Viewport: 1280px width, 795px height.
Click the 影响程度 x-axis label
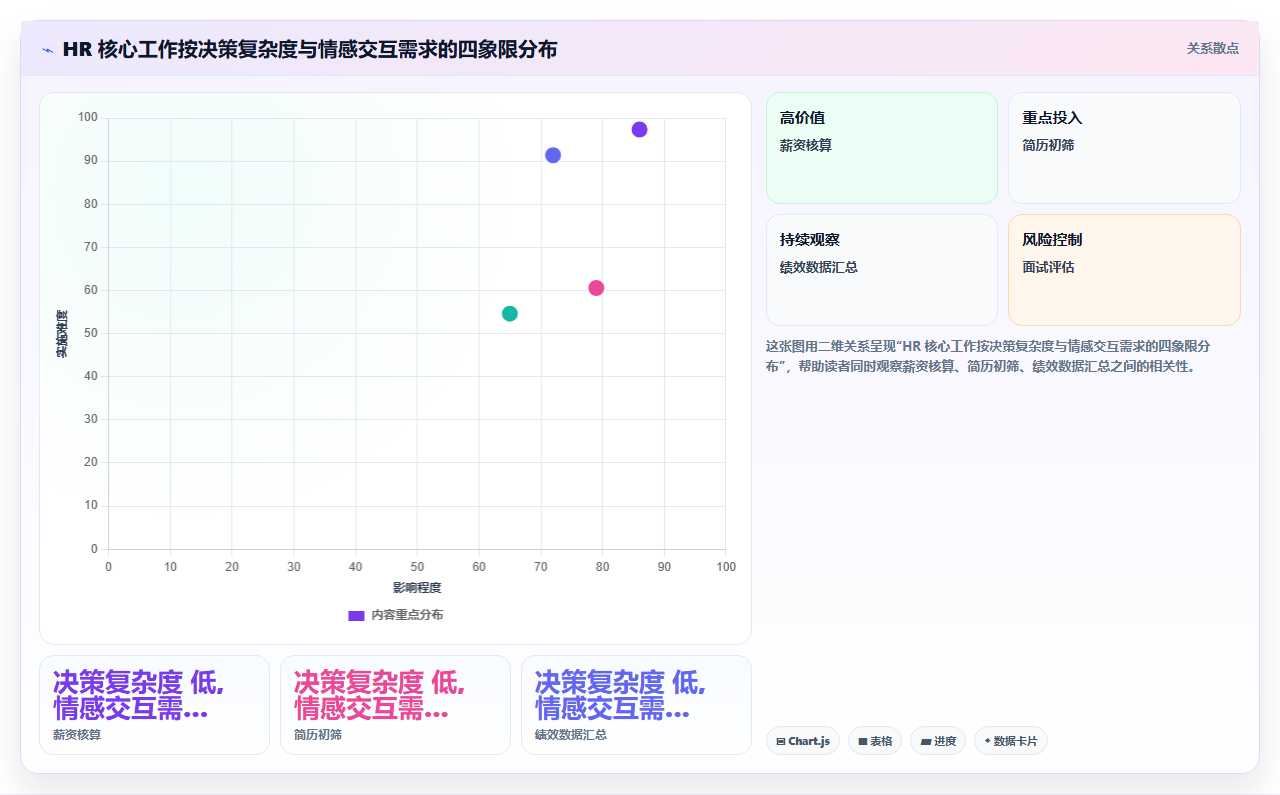tap(417, 587)
